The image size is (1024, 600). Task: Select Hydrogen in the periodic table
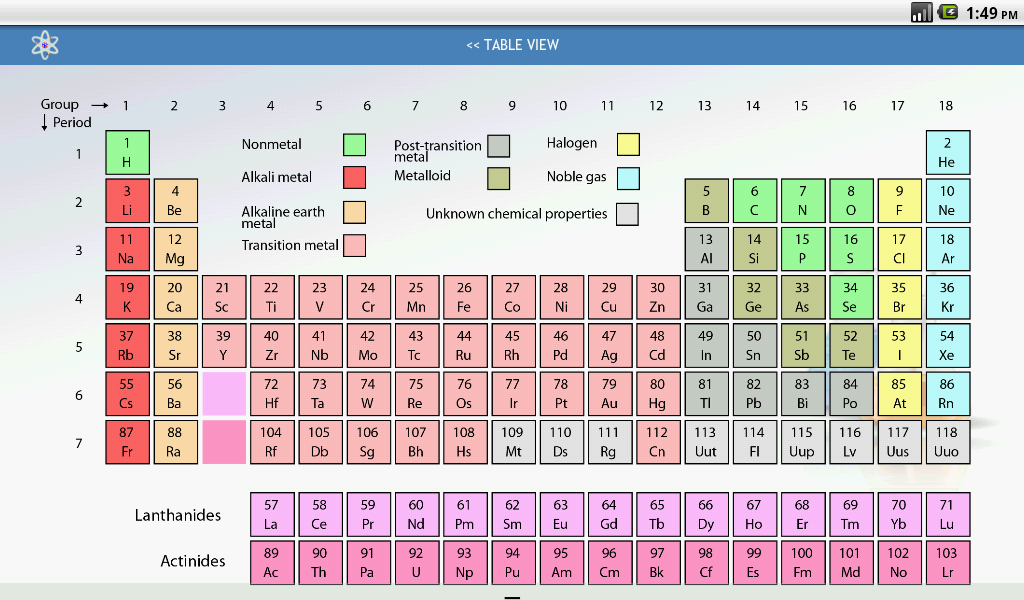tap(126, 151)
